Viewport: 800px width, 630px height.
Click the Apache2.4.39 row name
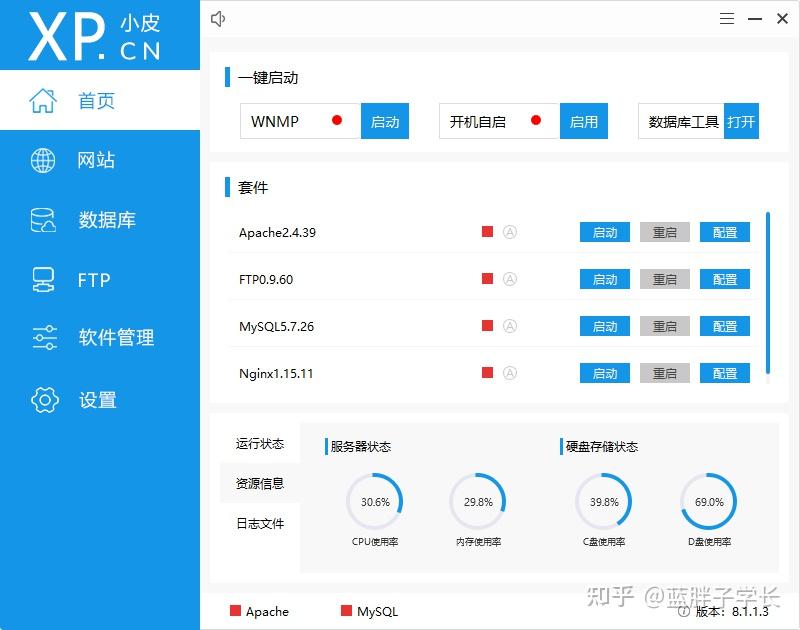277,233
